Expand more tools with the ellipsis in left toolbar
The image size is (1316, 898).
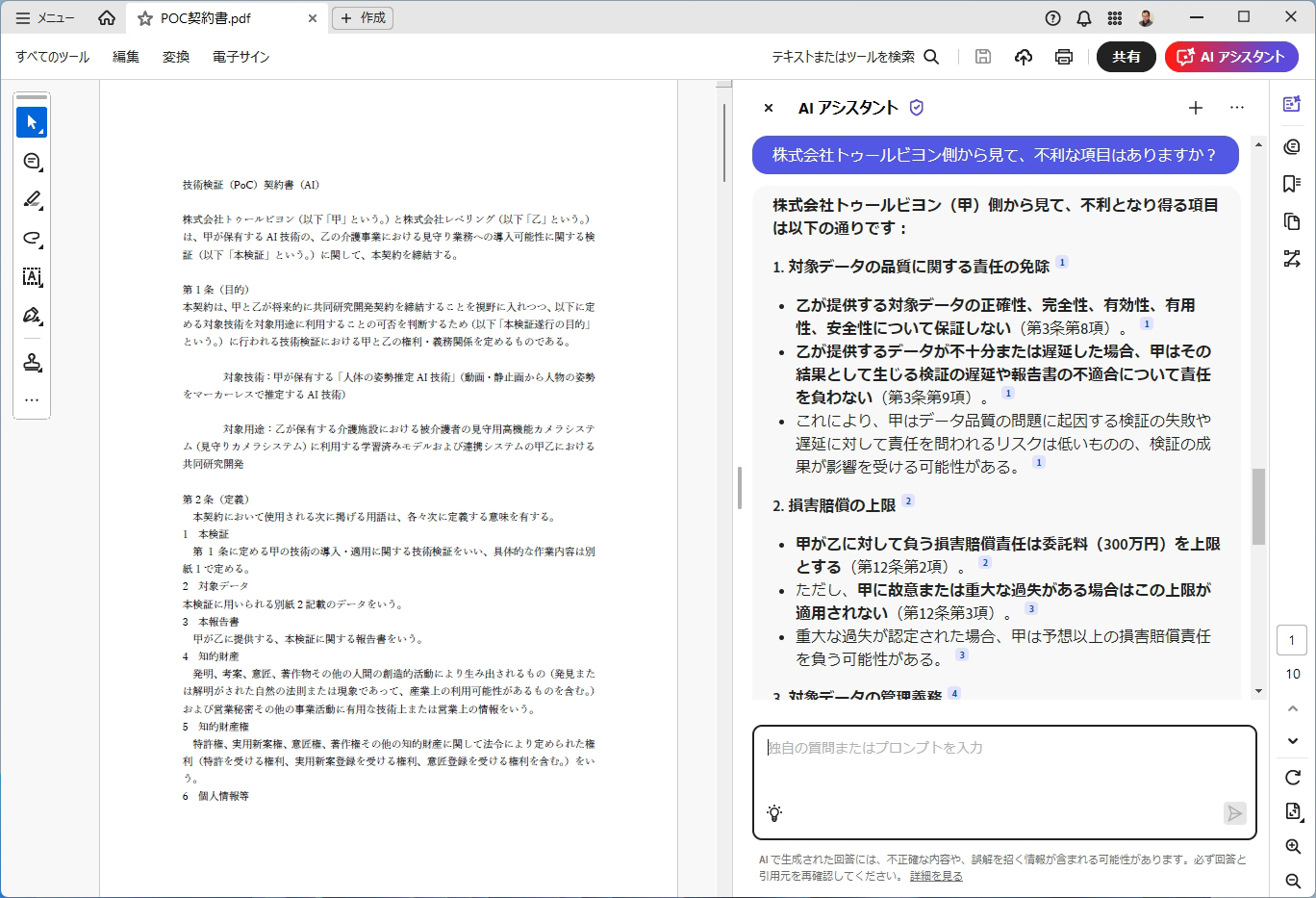pyautogui.click(x=32, y=399)
